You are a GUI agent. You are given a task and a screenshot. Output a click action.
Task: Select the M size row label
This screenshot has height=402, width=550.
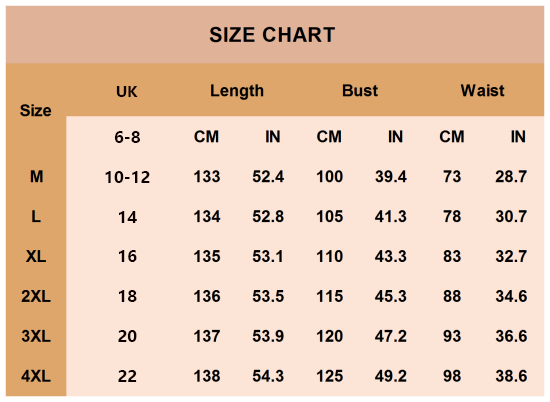[36, 176]
